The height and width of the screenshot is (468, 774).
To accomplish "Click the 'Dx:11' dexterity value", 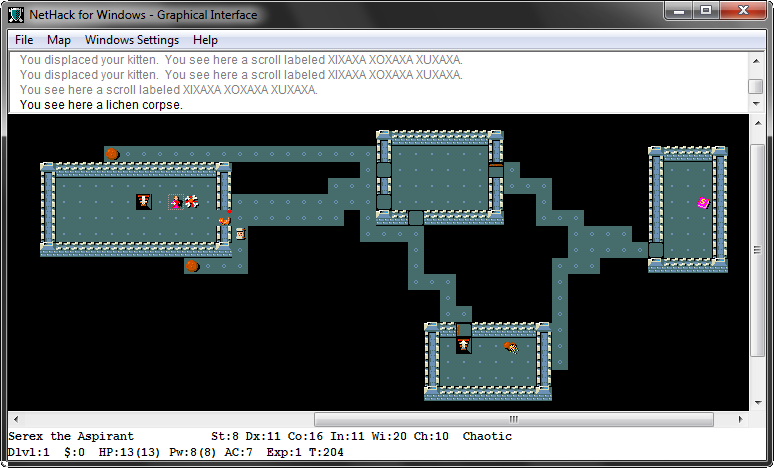I will 263,436.
